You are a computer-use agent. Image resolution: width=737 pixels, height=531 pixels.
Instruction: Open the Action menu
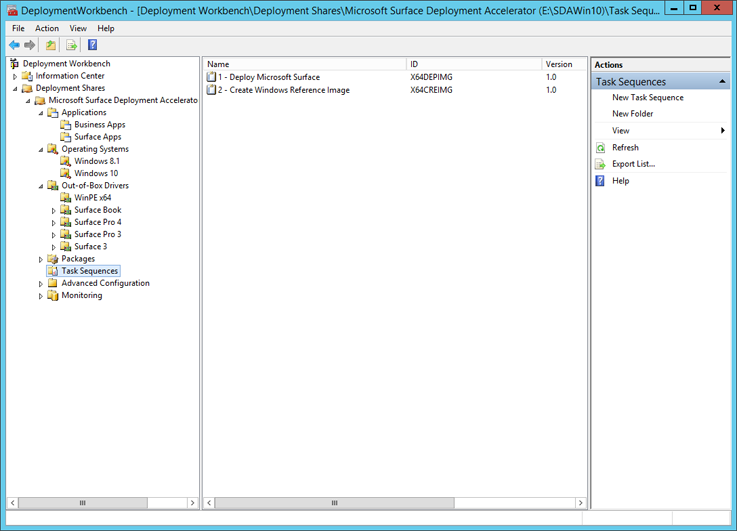pyautogui.click(x=47, y=28)
